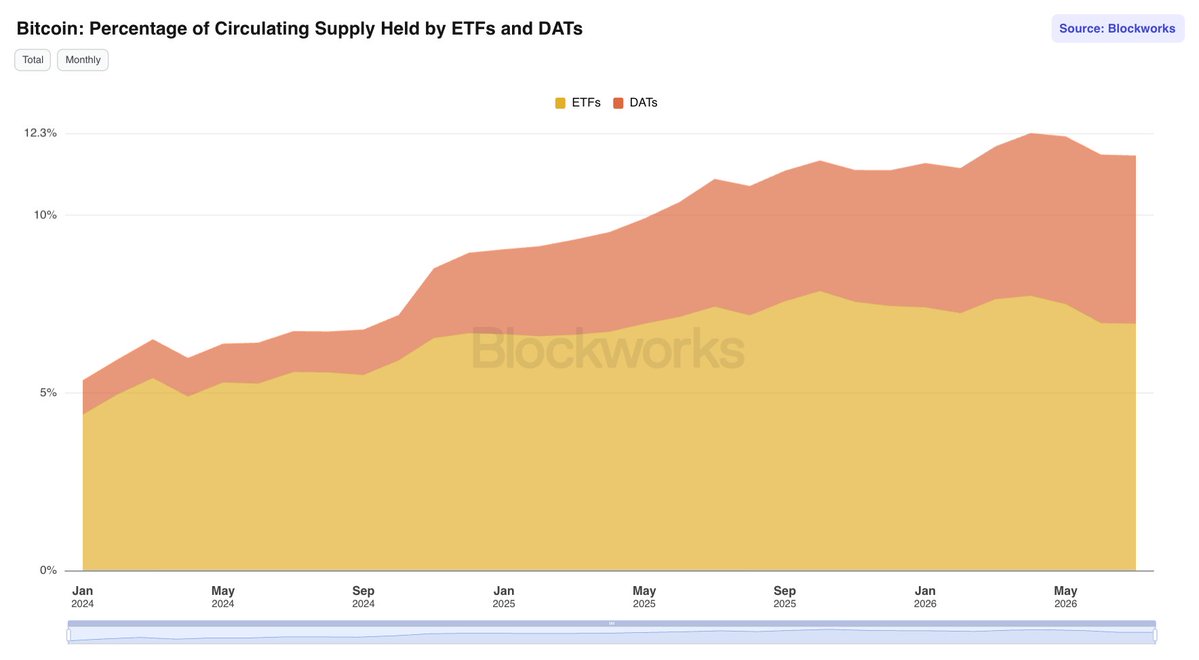Click the 10% y-axis label
The height and width of the screenshot is (660, 1199).
point(45,215)
